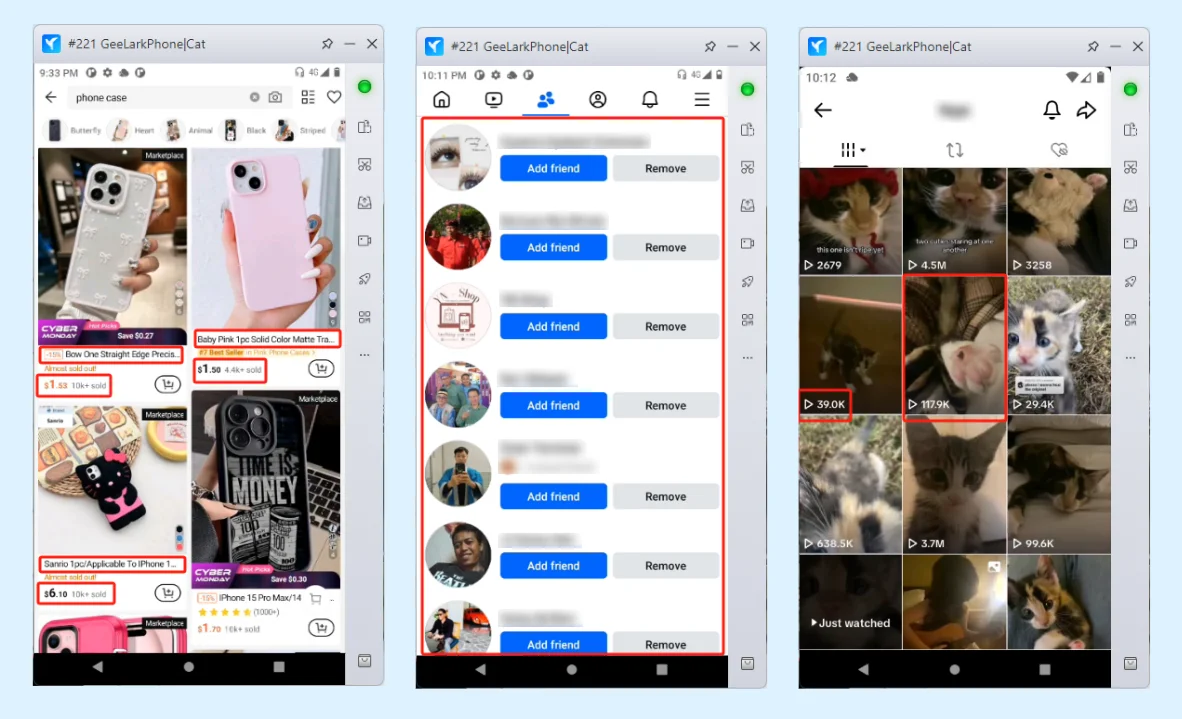1182x719 pixels.
Task: Switch to the liked videos heart tab
Action: coord(1059,150)
